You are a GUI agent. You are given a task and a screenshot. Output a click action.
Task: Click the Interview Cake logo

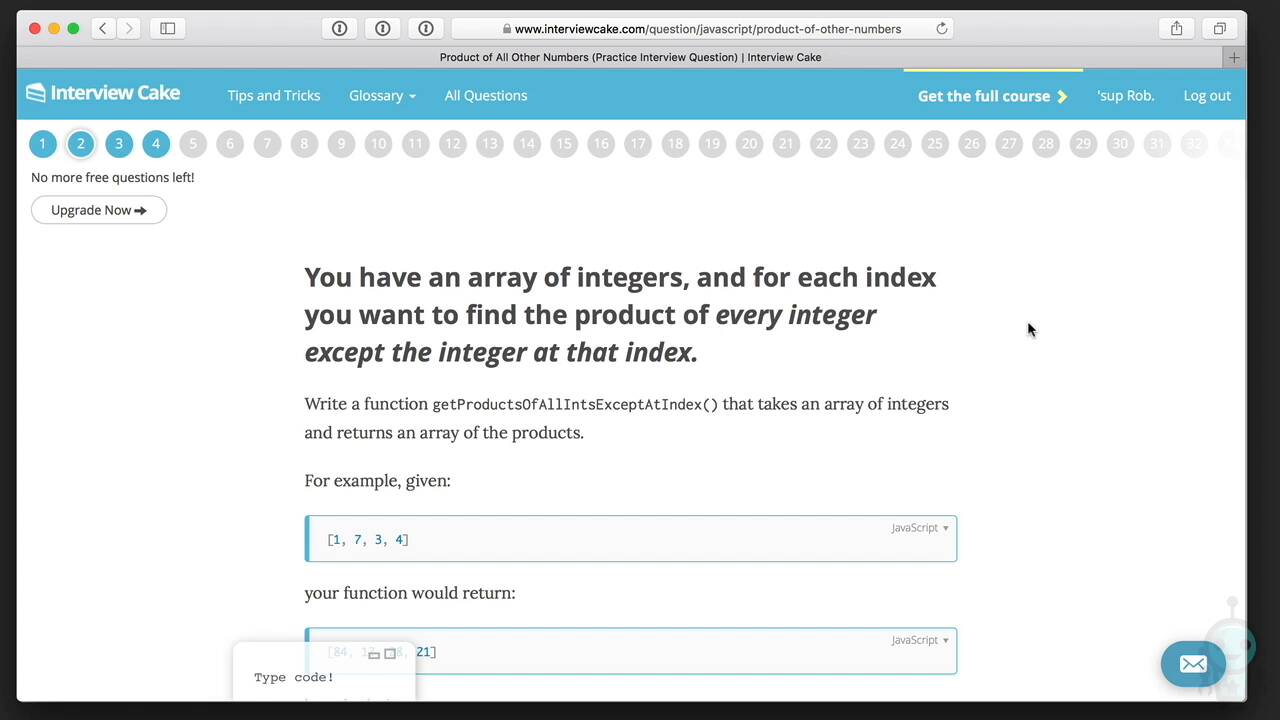[x=103, y=94]
